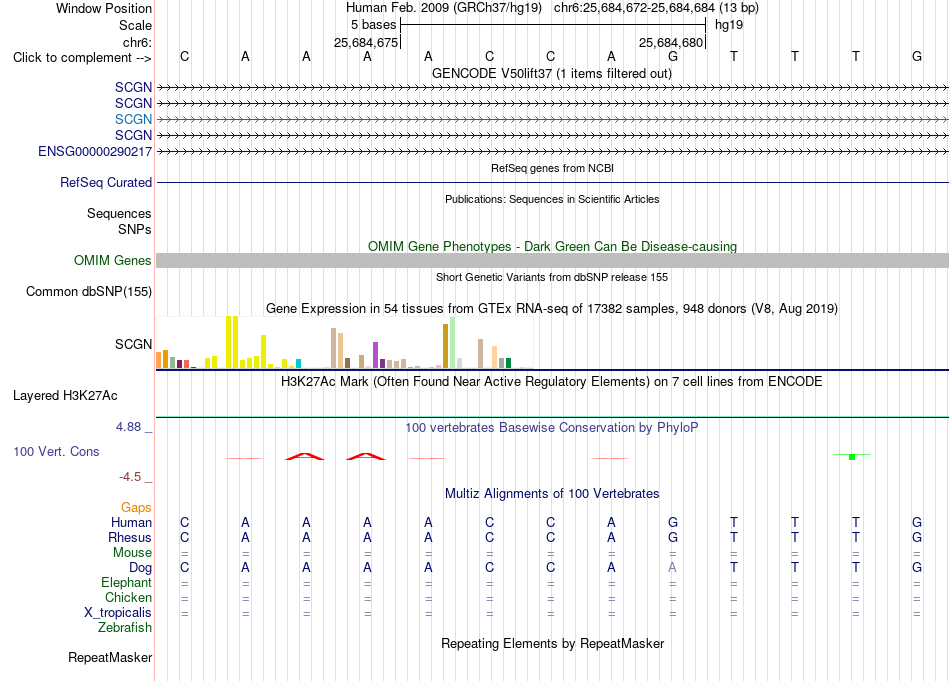This screenshot has height=681, width=950.
Task: Click the 100 Vert. Cons track label
Action: (x=56, y=451)
